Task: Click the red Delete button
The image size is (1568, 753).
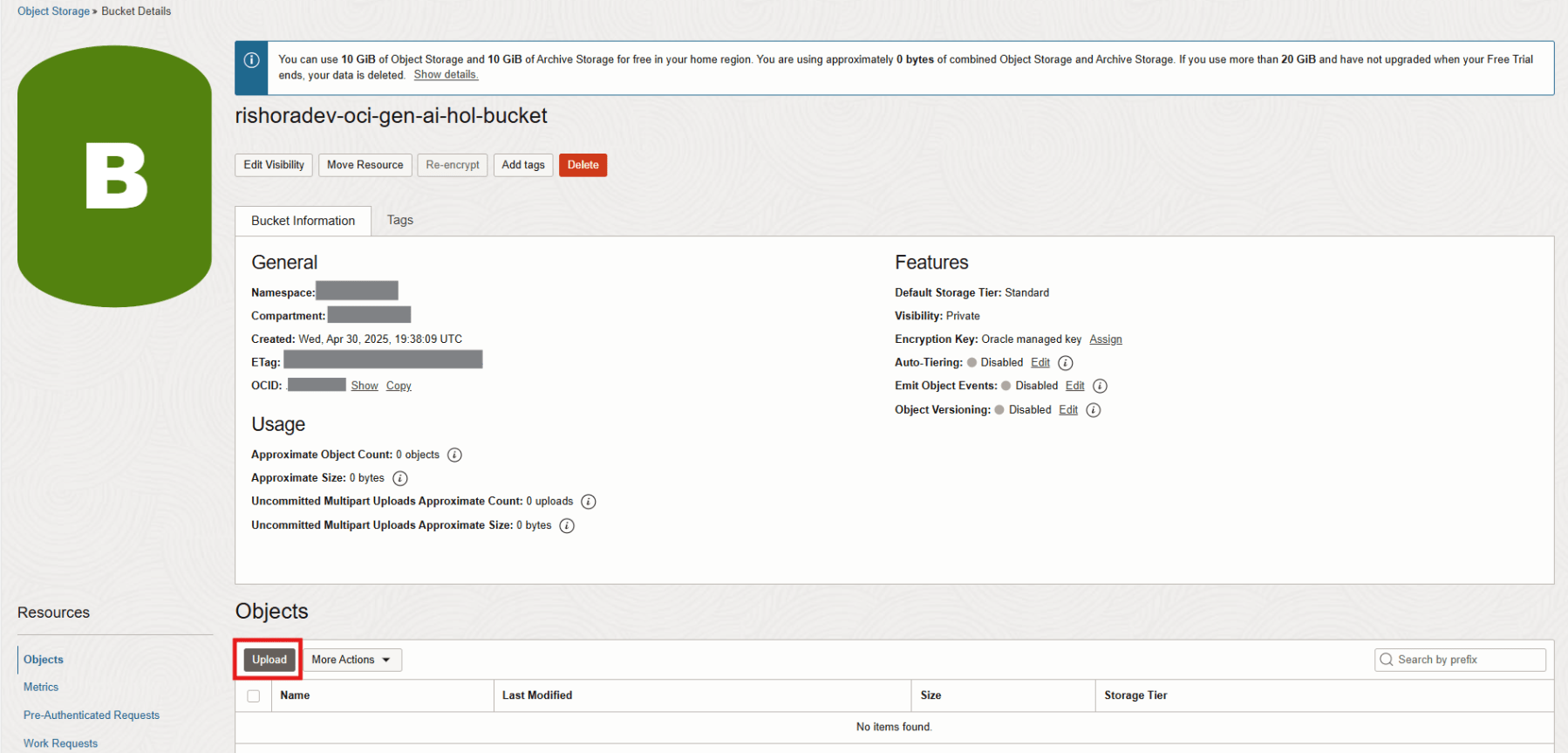Action: pos(583,165)
